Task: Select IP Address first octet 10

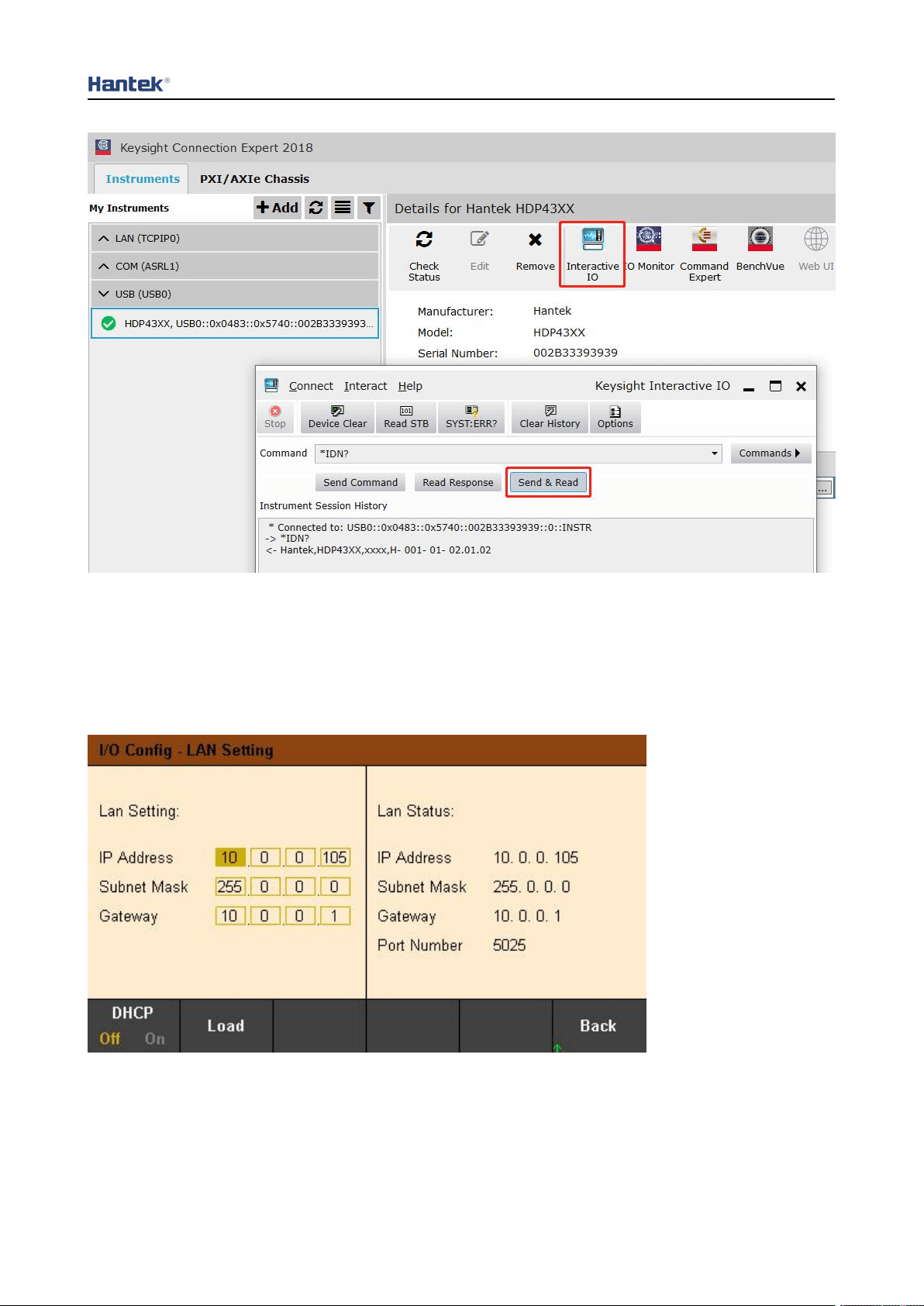Action: click(230, 857)
